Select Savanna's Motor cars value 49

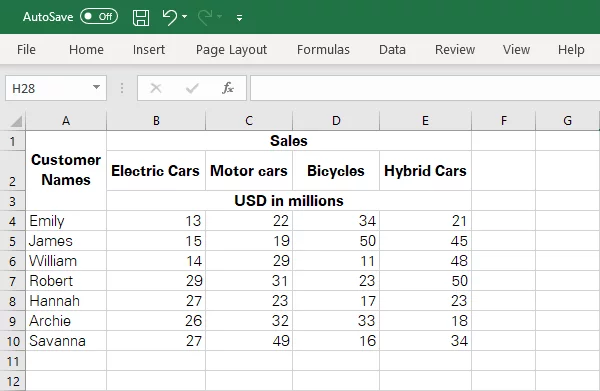[x=249, y=340]
